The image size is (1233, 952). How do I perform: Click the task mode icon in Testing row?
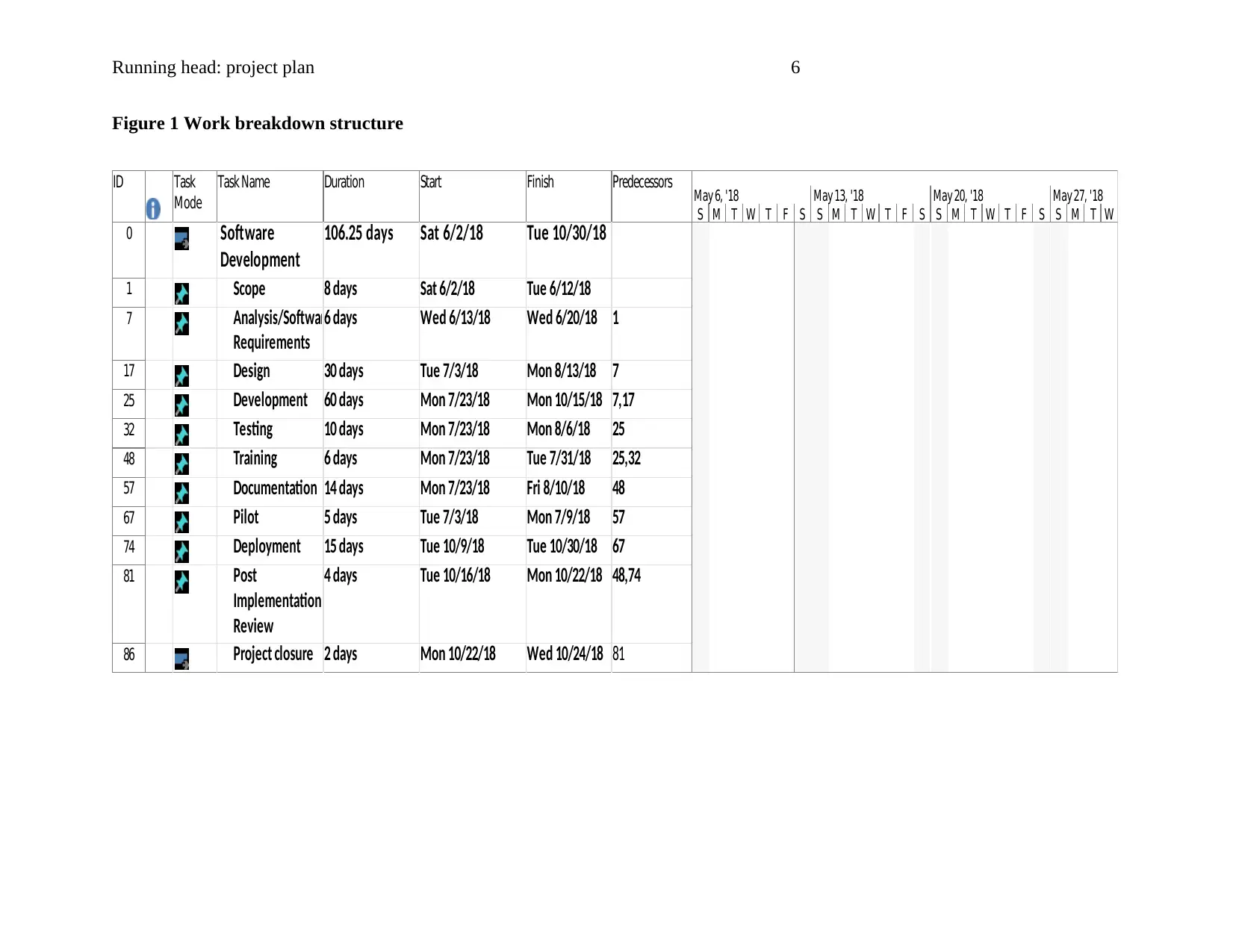tap(181, 435)
